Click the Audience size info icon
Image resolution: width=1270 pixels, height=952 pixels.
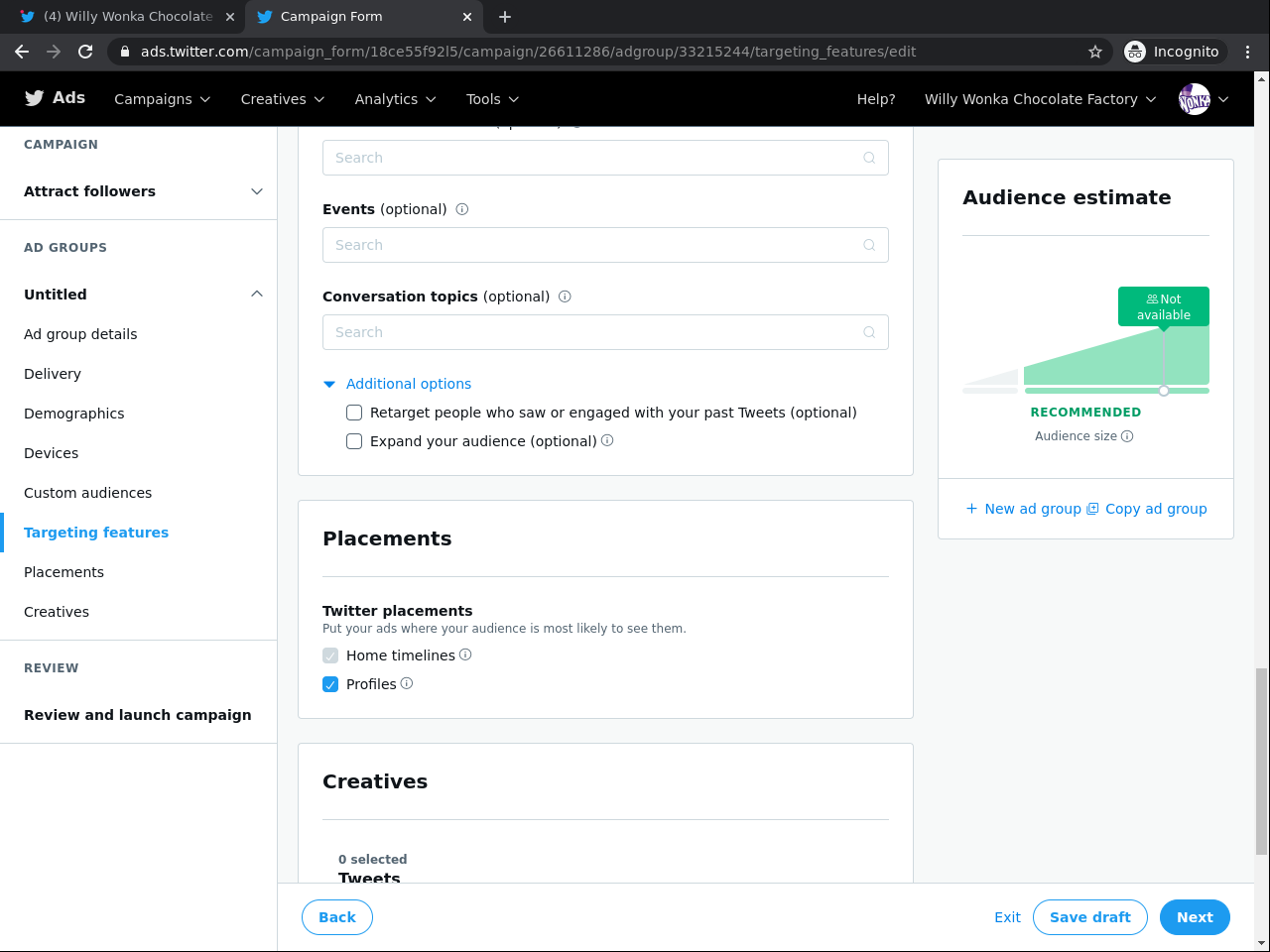coord(1127,436)
